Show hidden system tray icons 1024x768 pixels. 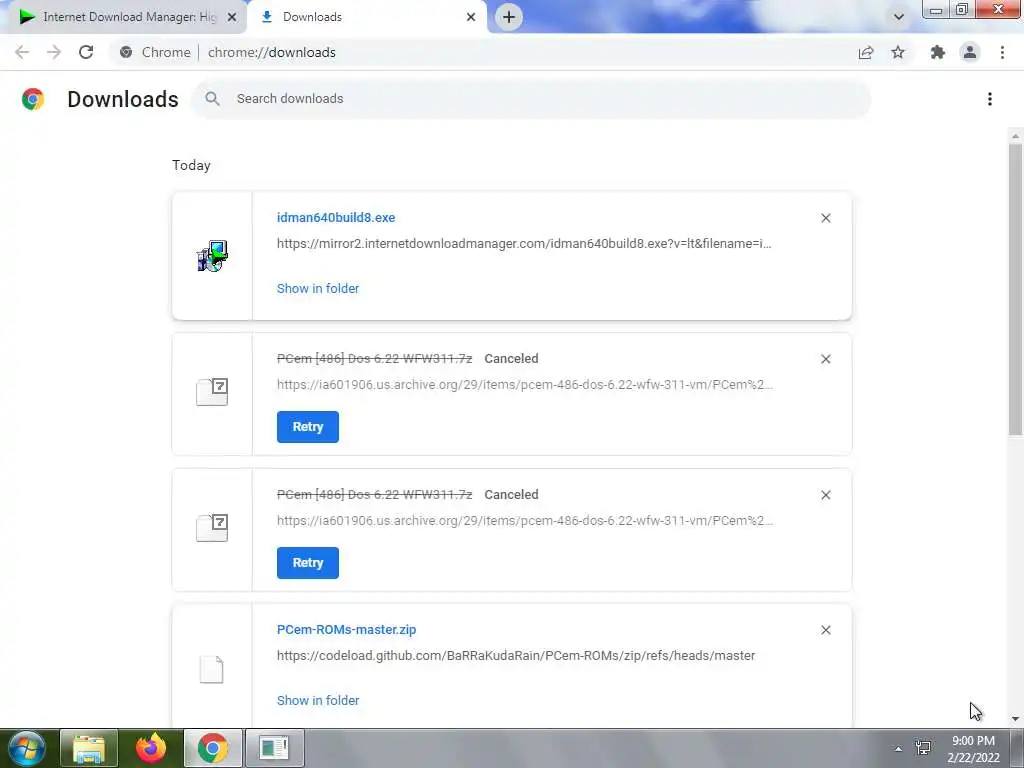pos(899,749)
